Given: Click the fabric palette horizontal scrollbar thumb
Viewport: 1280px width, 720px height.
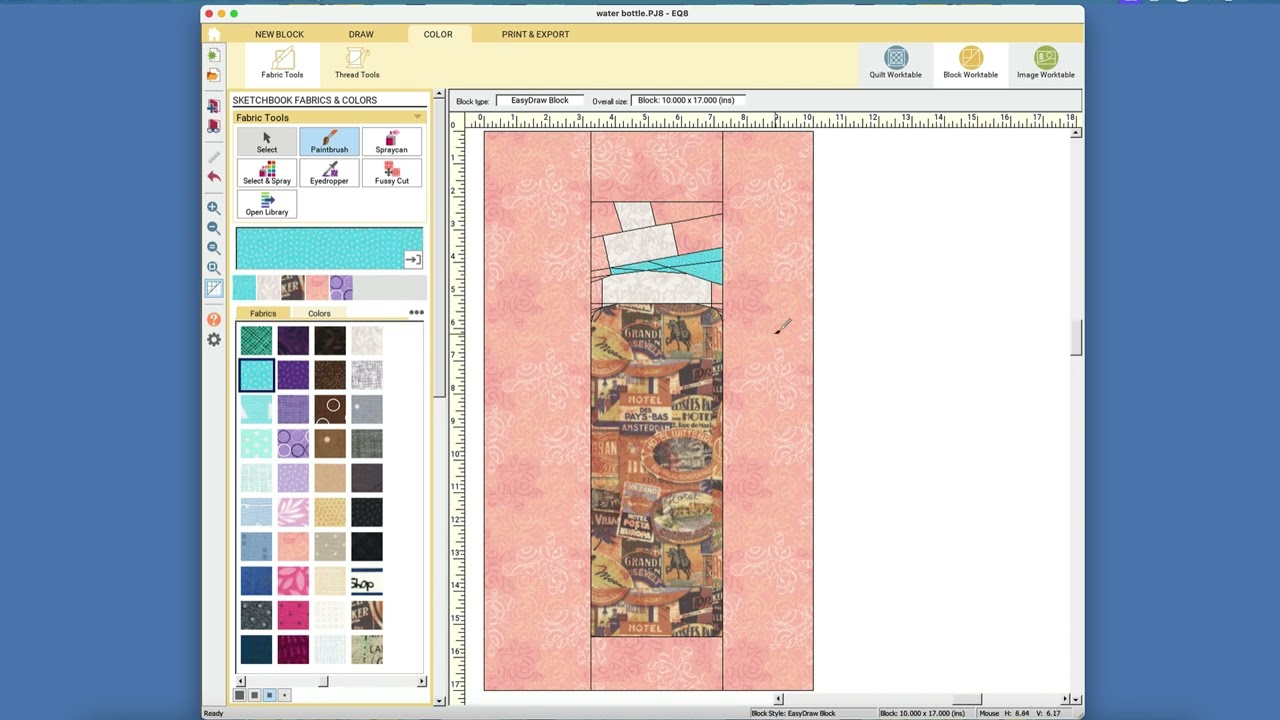Looking at the screenshot, I should tap(323, 682).
